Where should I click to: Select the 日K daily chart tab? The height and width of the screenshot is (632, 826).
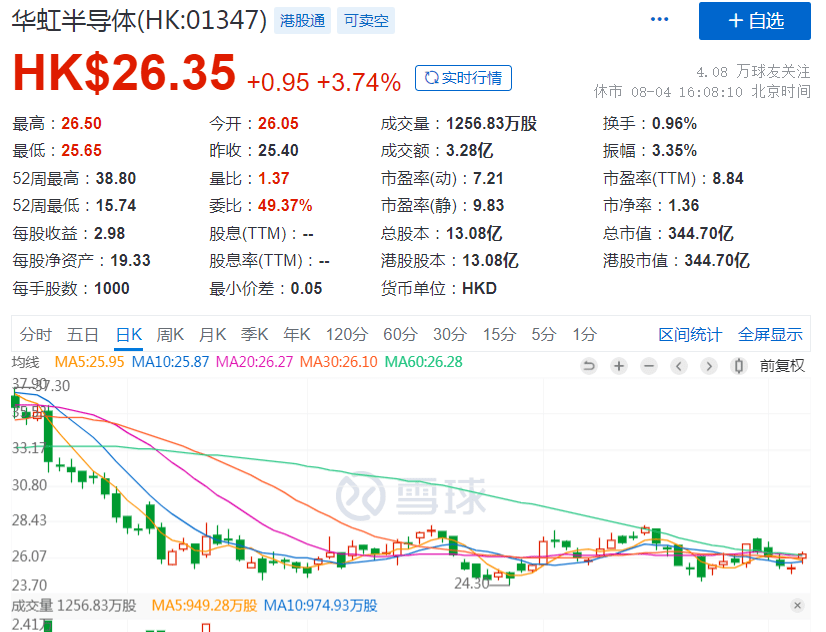(x=129, y=334)
